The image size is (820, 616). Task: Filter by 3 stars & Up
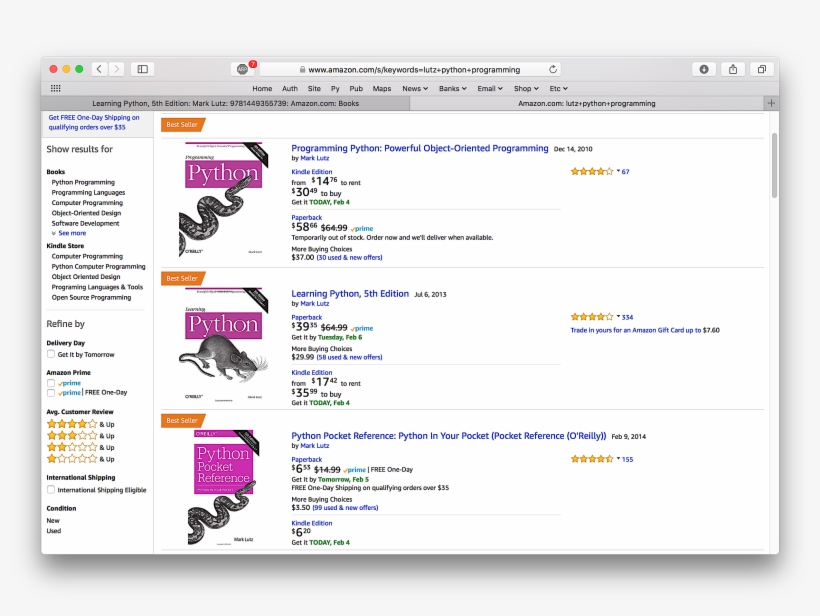click(x=81, y=436)
